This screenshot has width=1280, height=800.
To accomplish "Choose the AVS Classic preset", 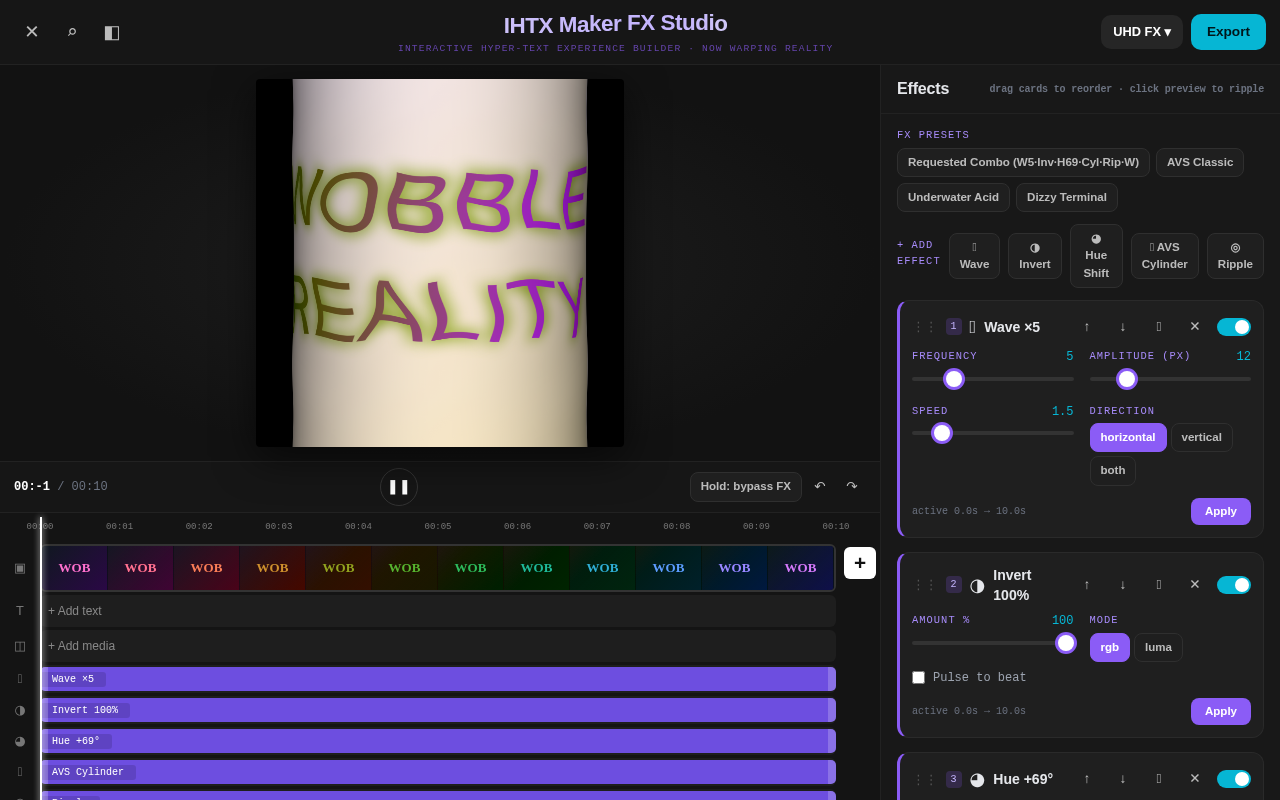I will (x=1200, y=163).
